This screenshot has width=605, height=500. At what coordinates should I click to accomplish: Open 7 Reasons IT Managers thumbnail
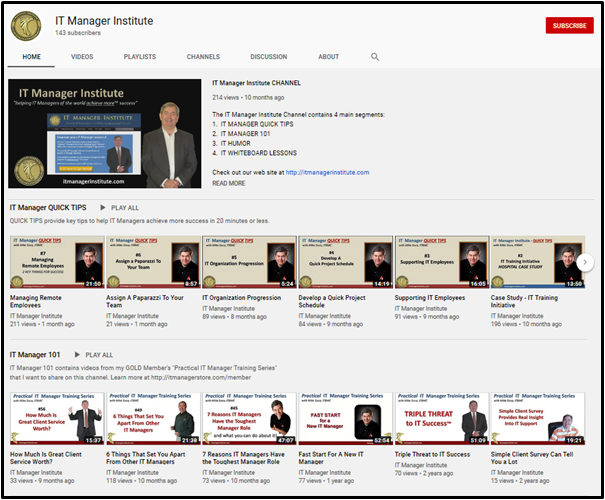[249, 419]
